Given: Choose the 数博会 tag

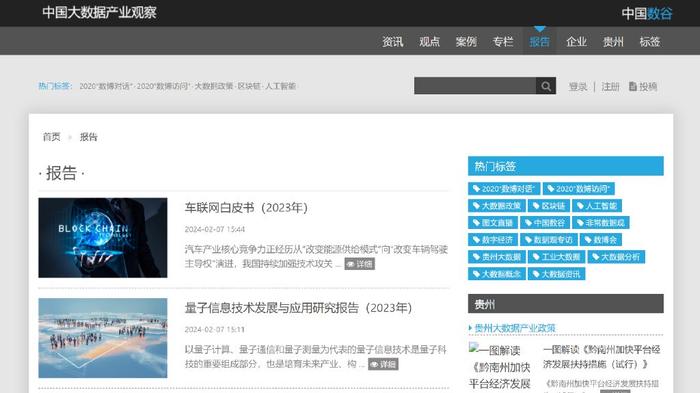Looking at the screenshot, I should pyautogui.click(x=601, y=240).
